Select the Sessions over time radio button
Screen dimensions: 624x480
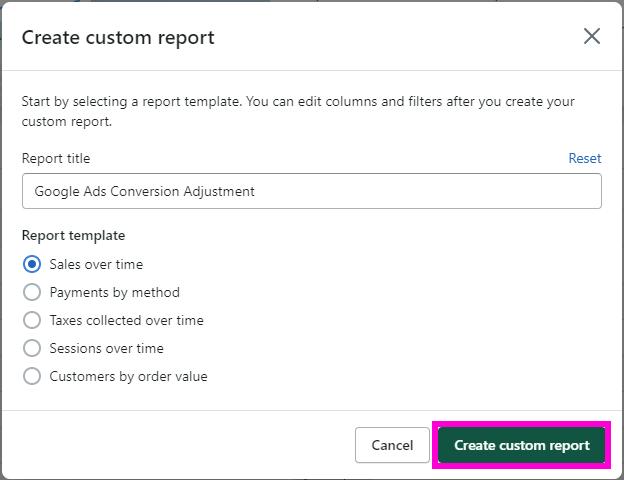pyautogui.click(x=32, y=348)
